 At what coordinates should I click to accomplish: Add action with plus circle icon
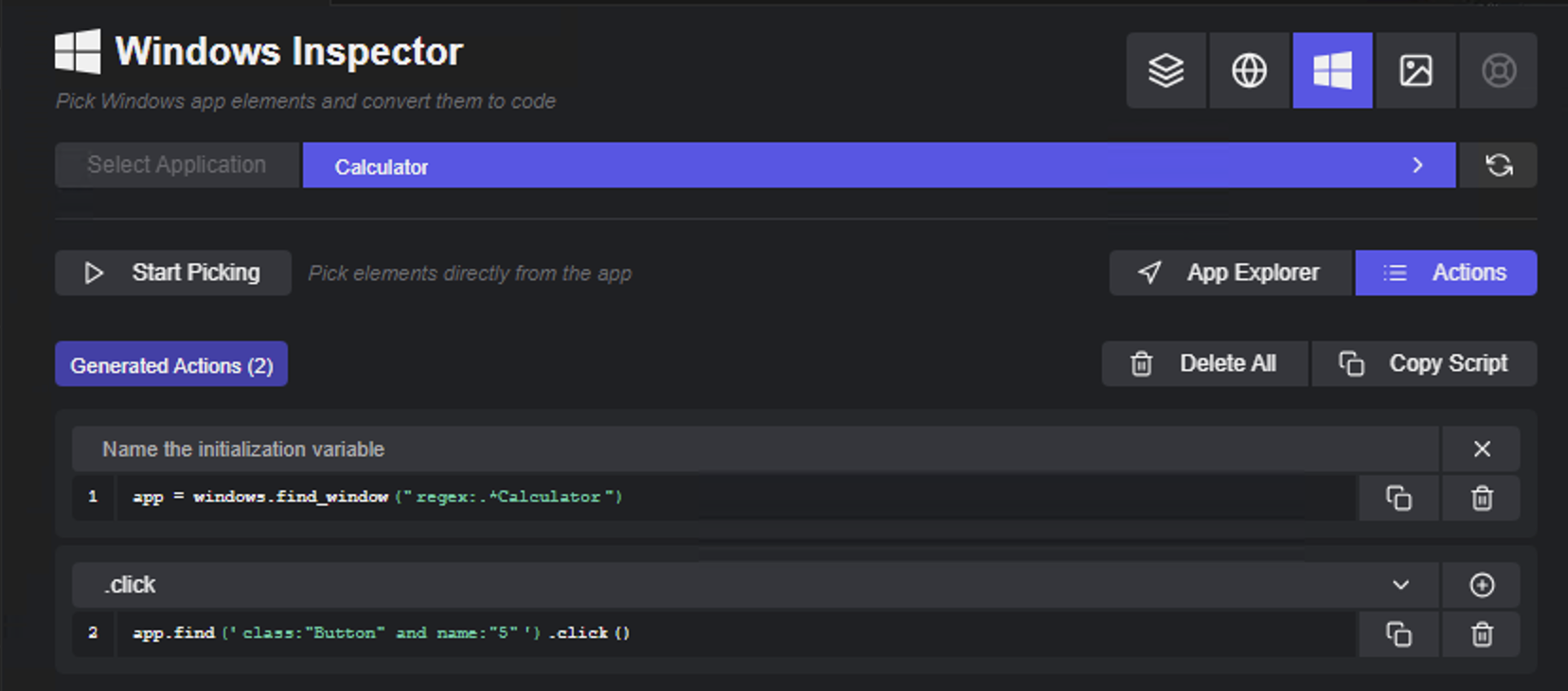1482,585
